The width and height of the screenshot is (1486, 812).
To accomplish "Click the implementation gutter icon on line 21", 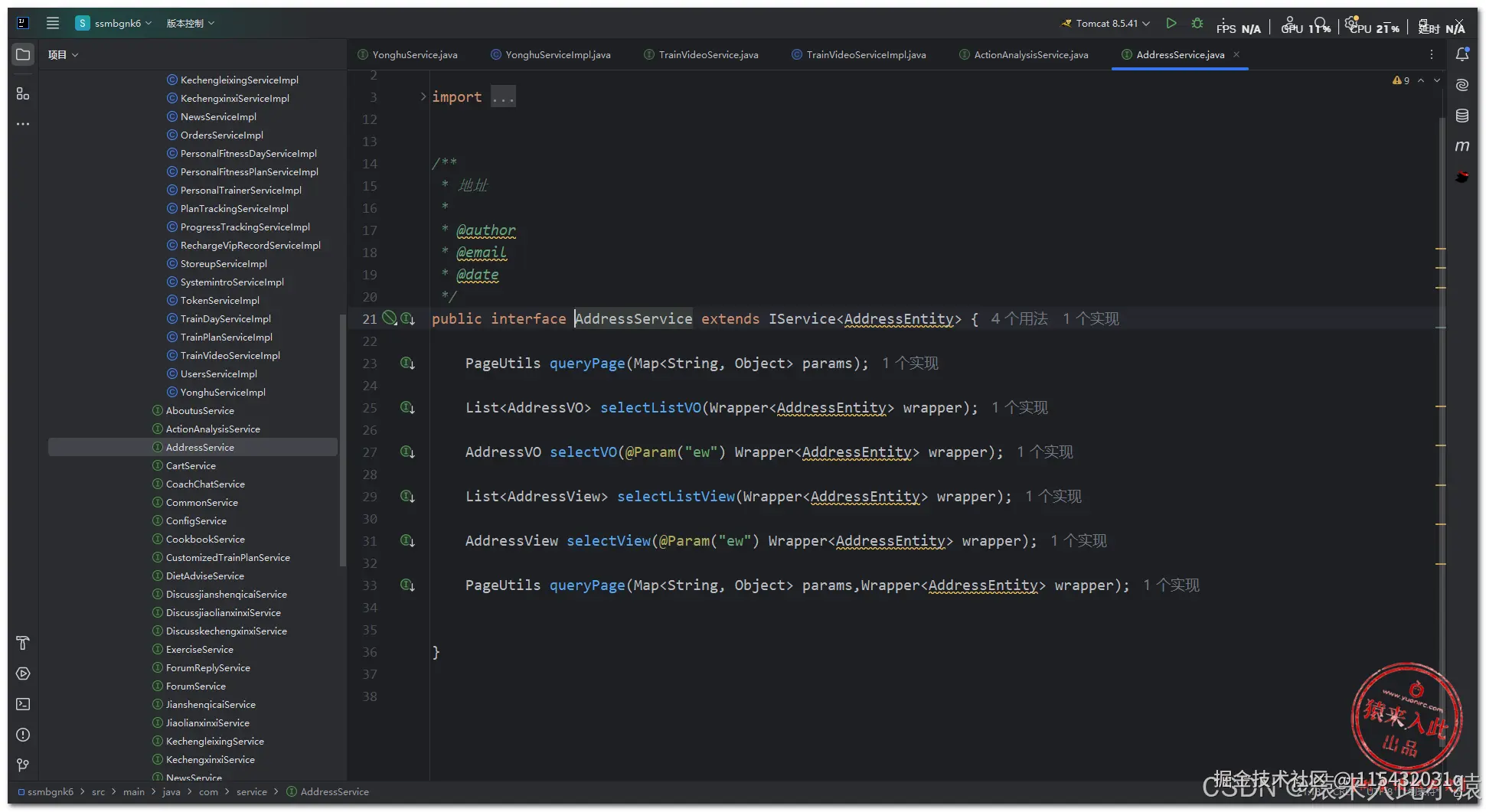I will click(408, 318).
